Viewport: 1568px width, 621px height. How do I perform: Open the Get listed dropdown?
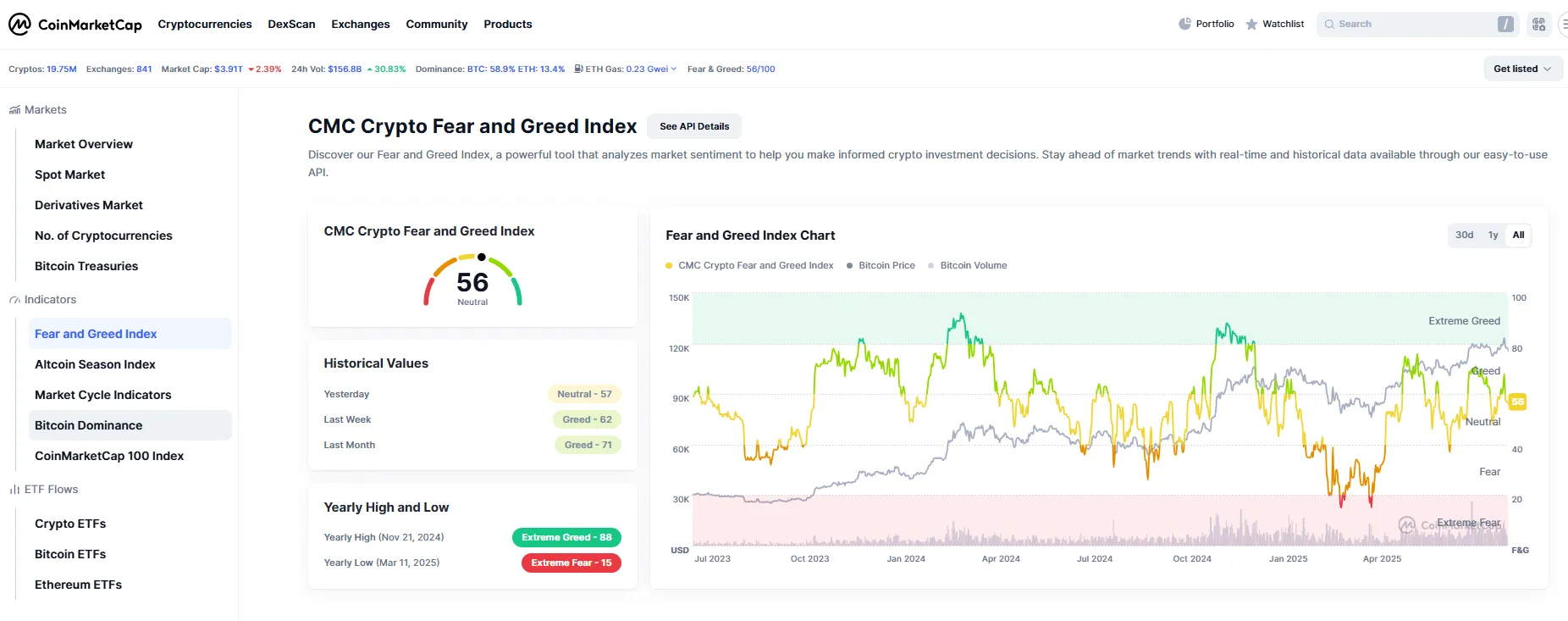click(1523, 69)
